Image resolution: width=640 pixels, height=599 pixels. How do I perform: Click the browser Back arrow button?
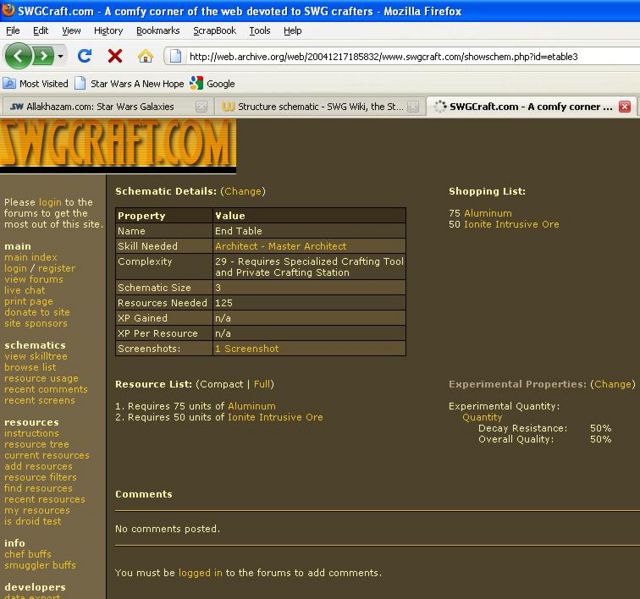[x=19, y=56]
